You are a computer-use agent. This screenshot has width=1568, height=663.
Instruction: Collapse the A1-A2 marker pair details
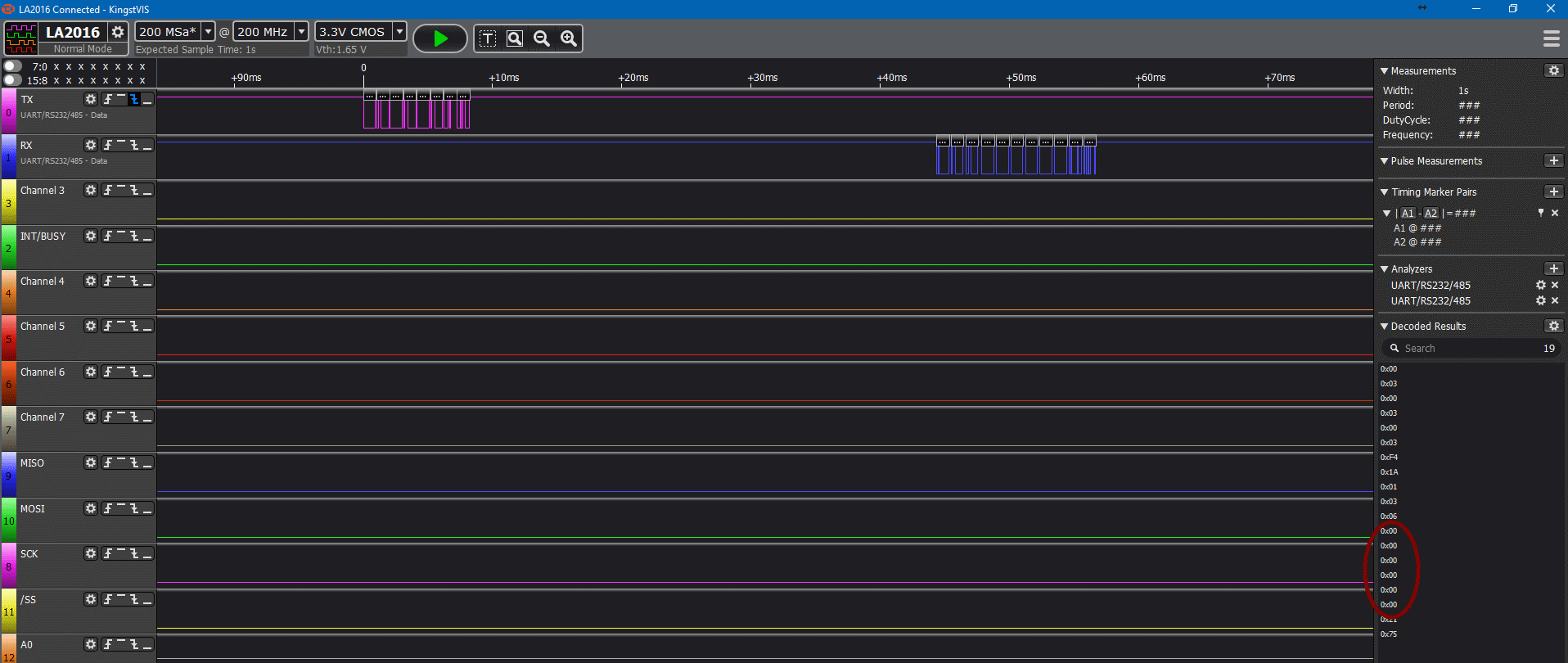point(1387,214)
